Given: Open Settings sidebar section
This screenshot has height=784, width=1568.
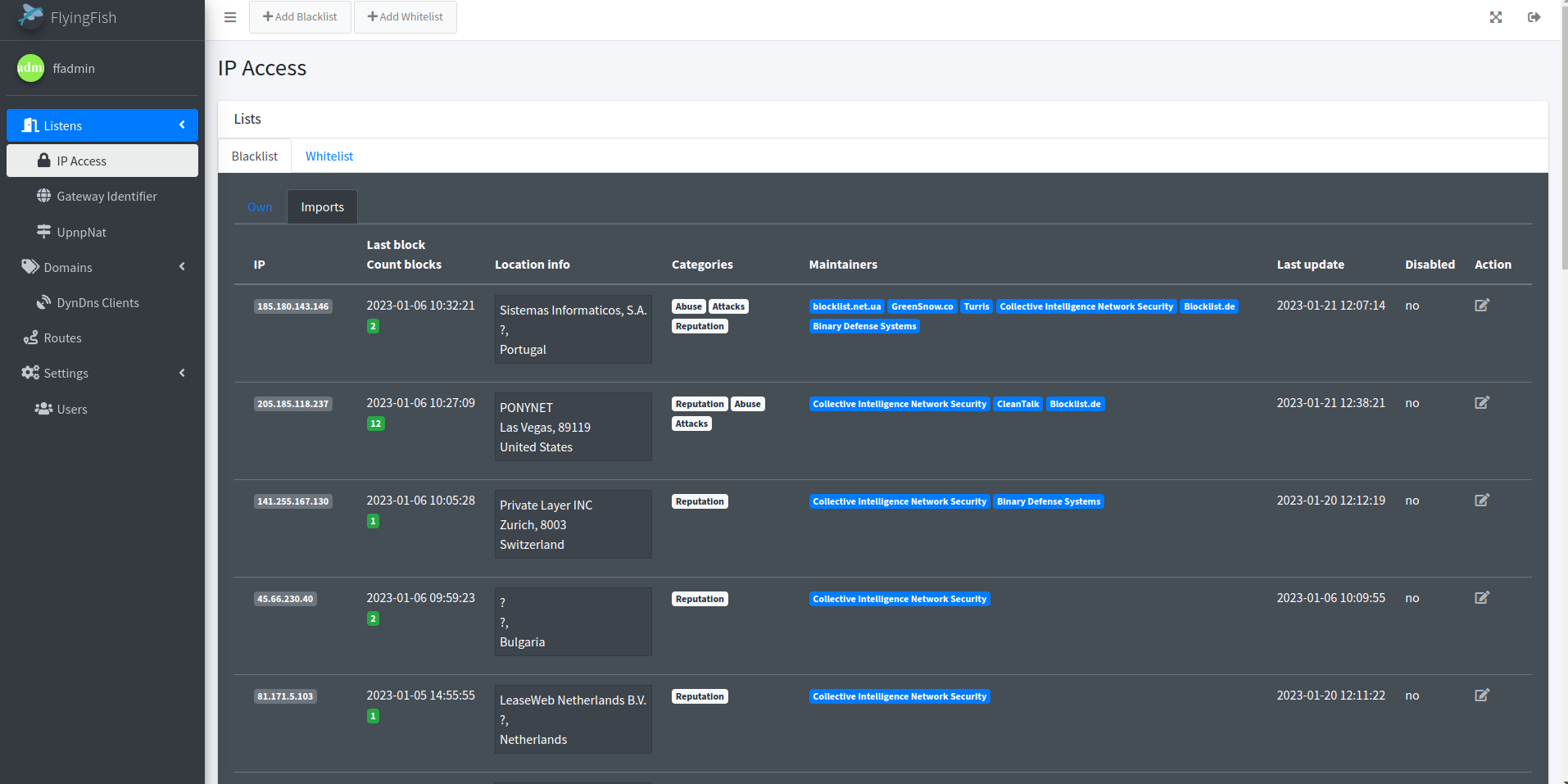Looking at the screenshot, I should pos(102,373).
